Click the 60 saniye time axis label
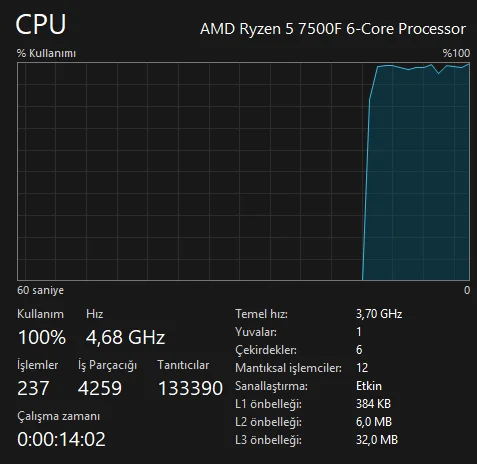Image resolution: width=477 pixels, height=464 pixels. (x=40, y=290)
